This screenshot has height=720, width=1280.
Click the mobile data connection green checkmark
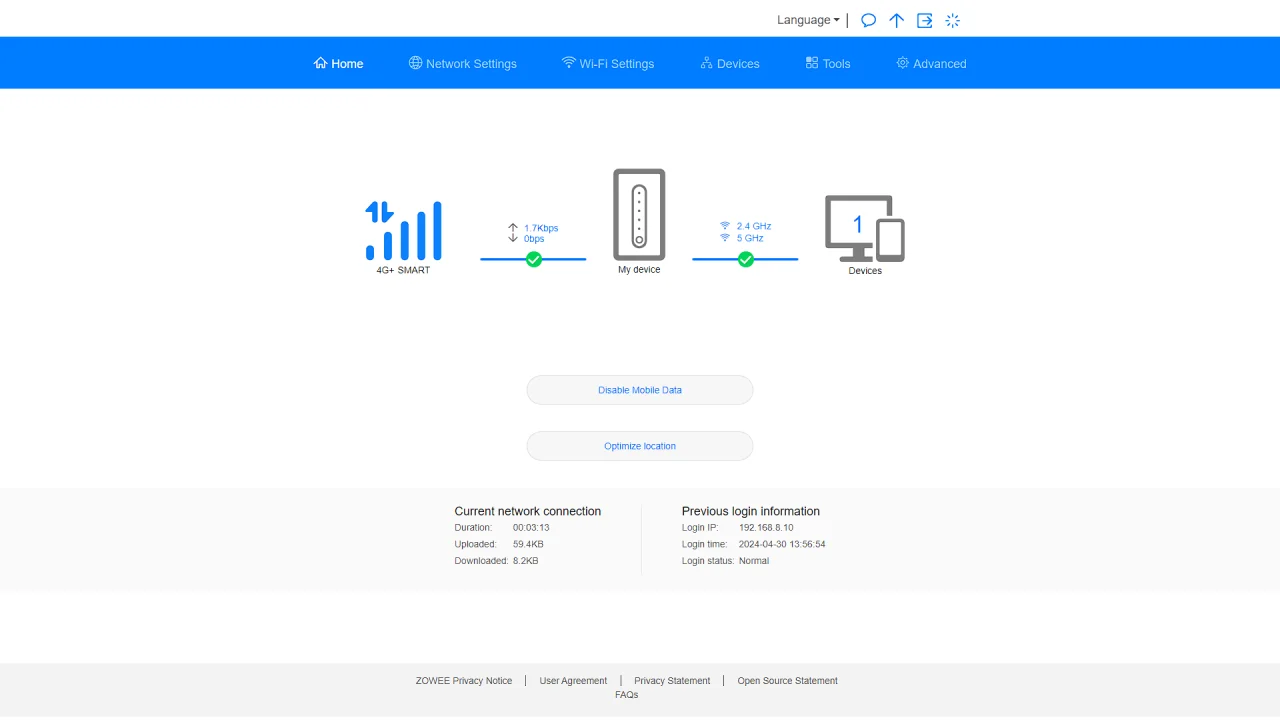tap(534, 259)
